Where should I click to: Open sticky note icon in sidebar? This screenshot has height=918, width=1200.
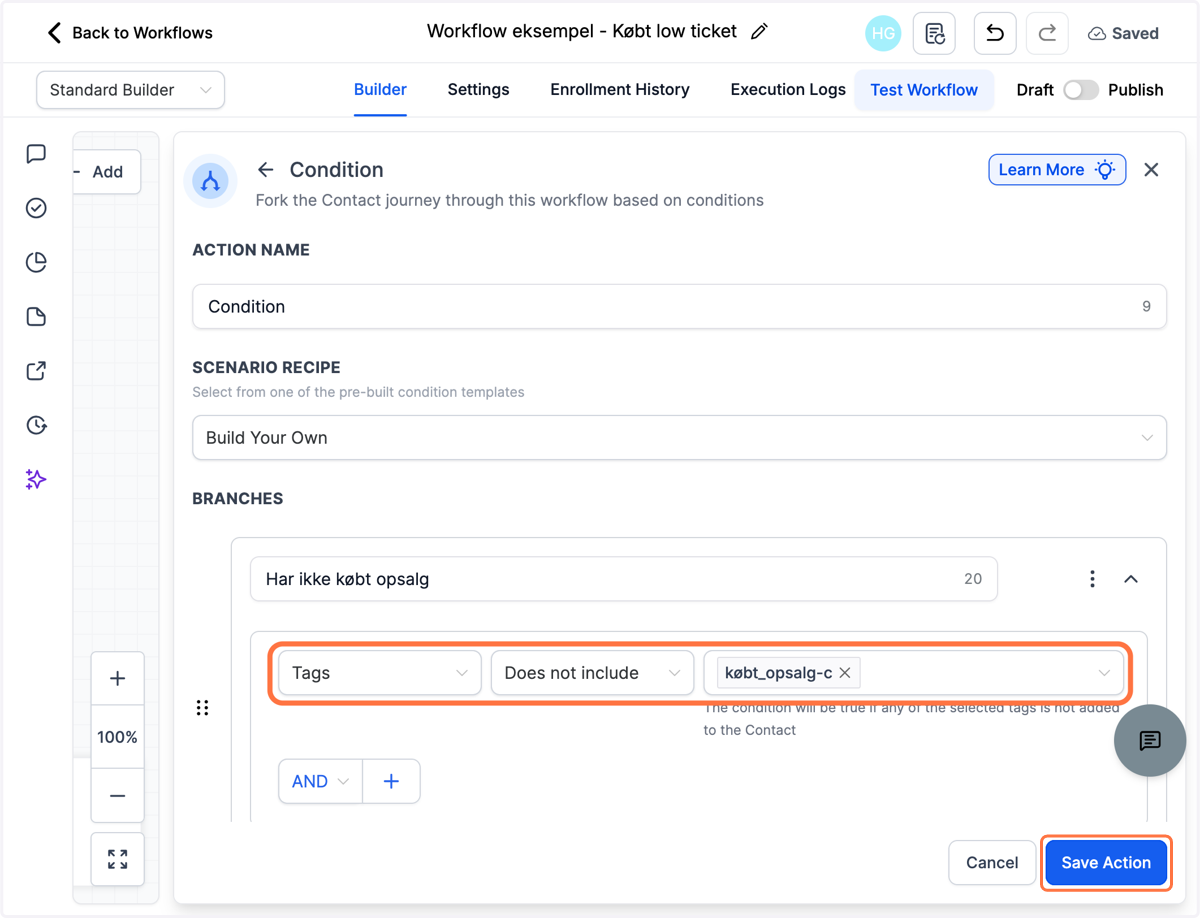click(36, 317)
